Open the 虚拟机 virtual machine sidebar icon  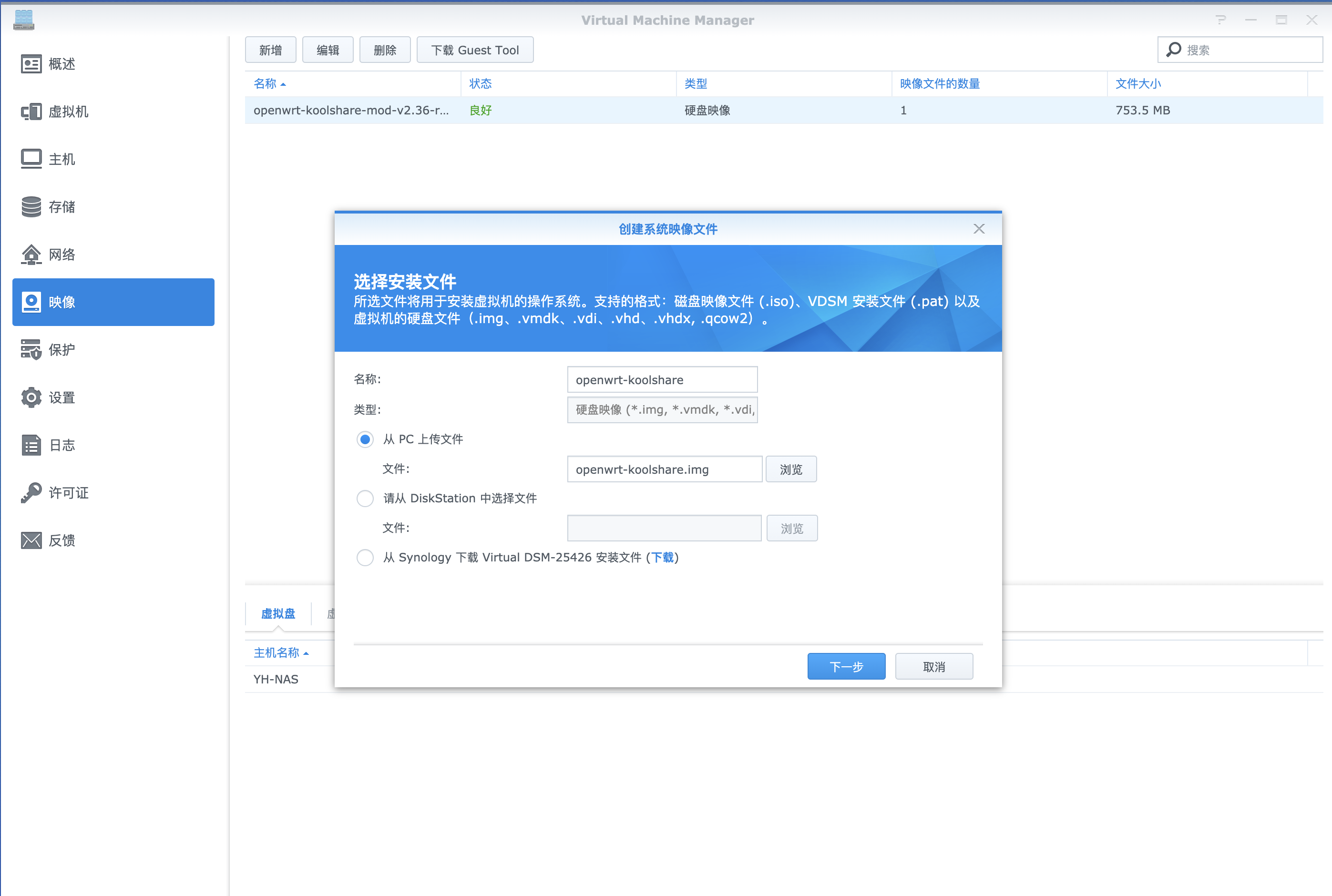pos(31,112)
